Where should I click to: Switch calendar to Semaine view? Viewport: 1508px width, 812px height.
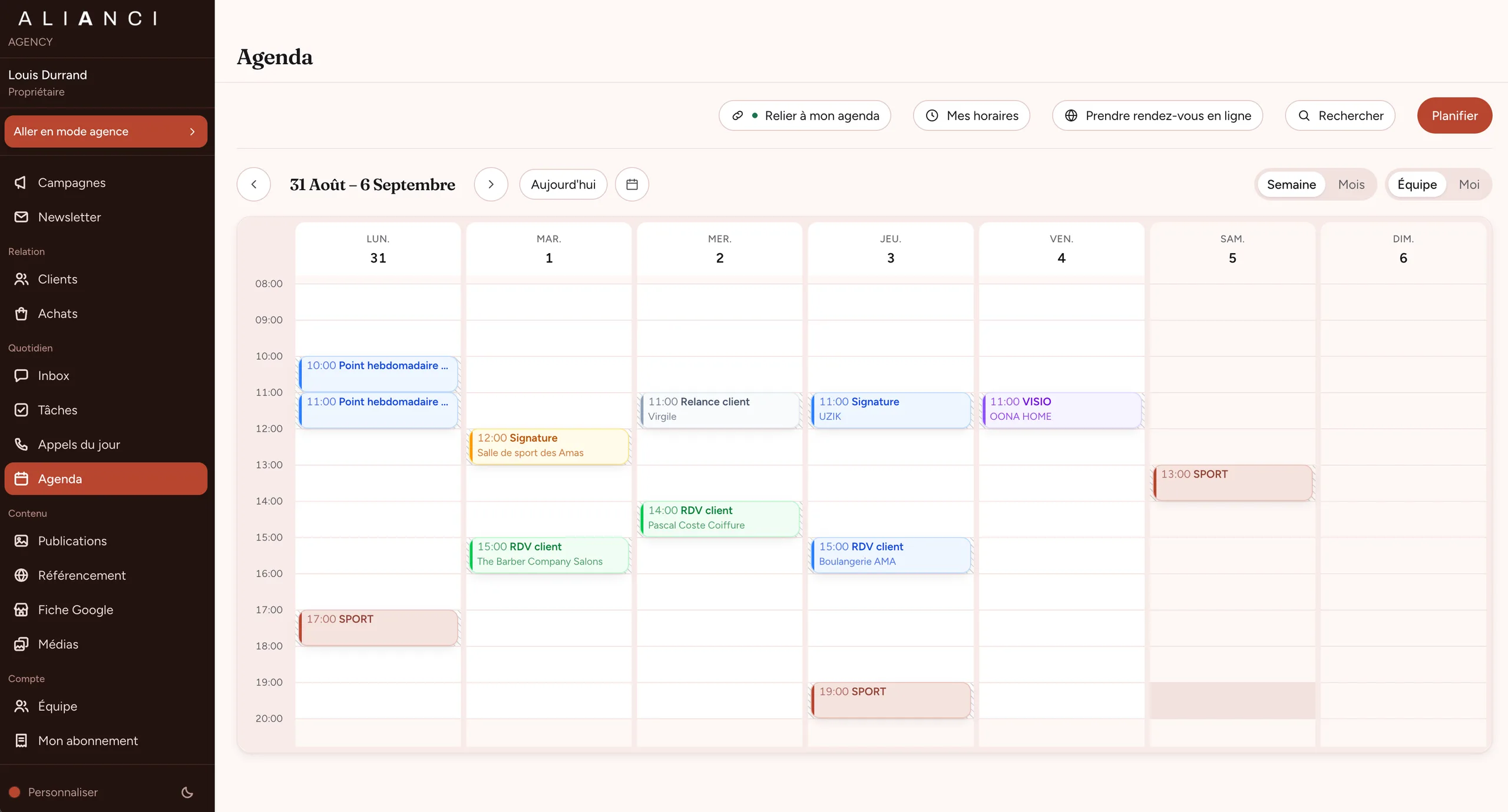[x=1291, y=184]
